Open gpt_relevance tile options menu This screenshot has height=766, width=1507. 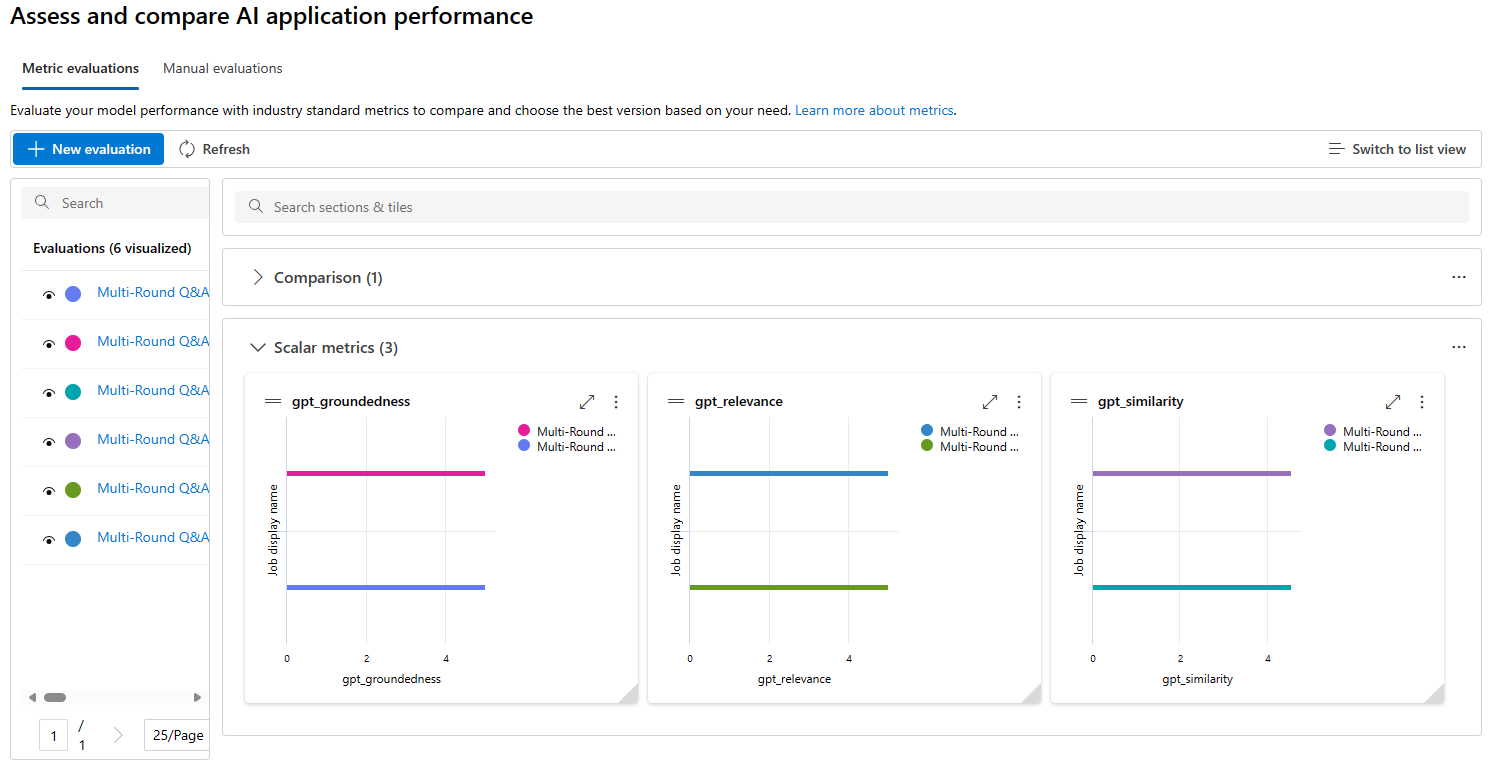pos(1019,402)
